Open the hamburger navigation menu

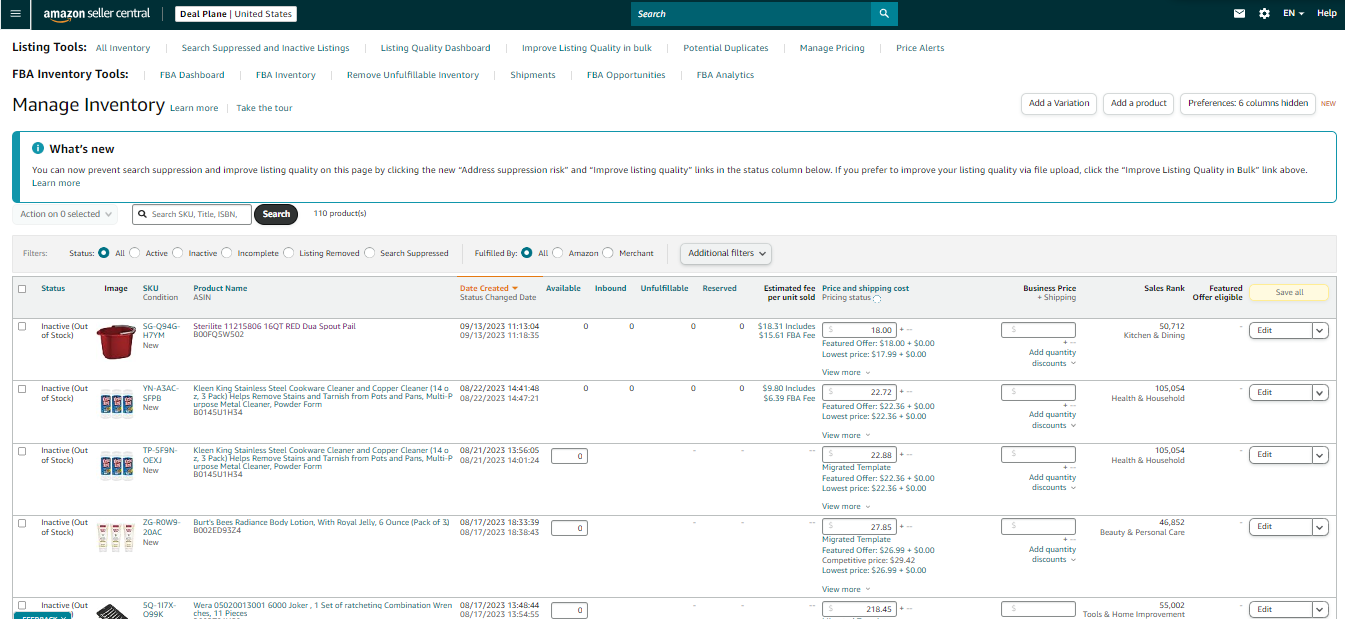click(x=15, y=14)
